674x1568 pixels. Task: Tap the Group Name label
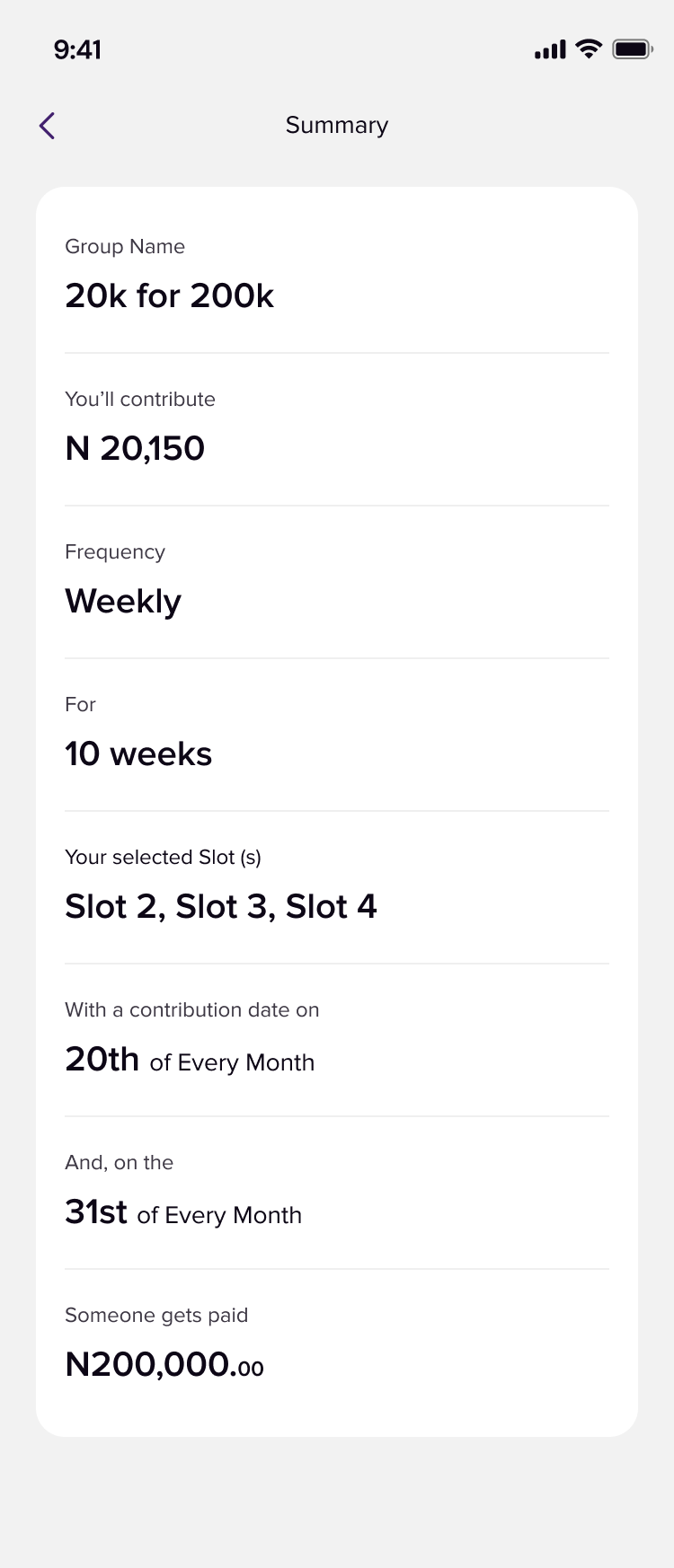[x=125, y=246]
